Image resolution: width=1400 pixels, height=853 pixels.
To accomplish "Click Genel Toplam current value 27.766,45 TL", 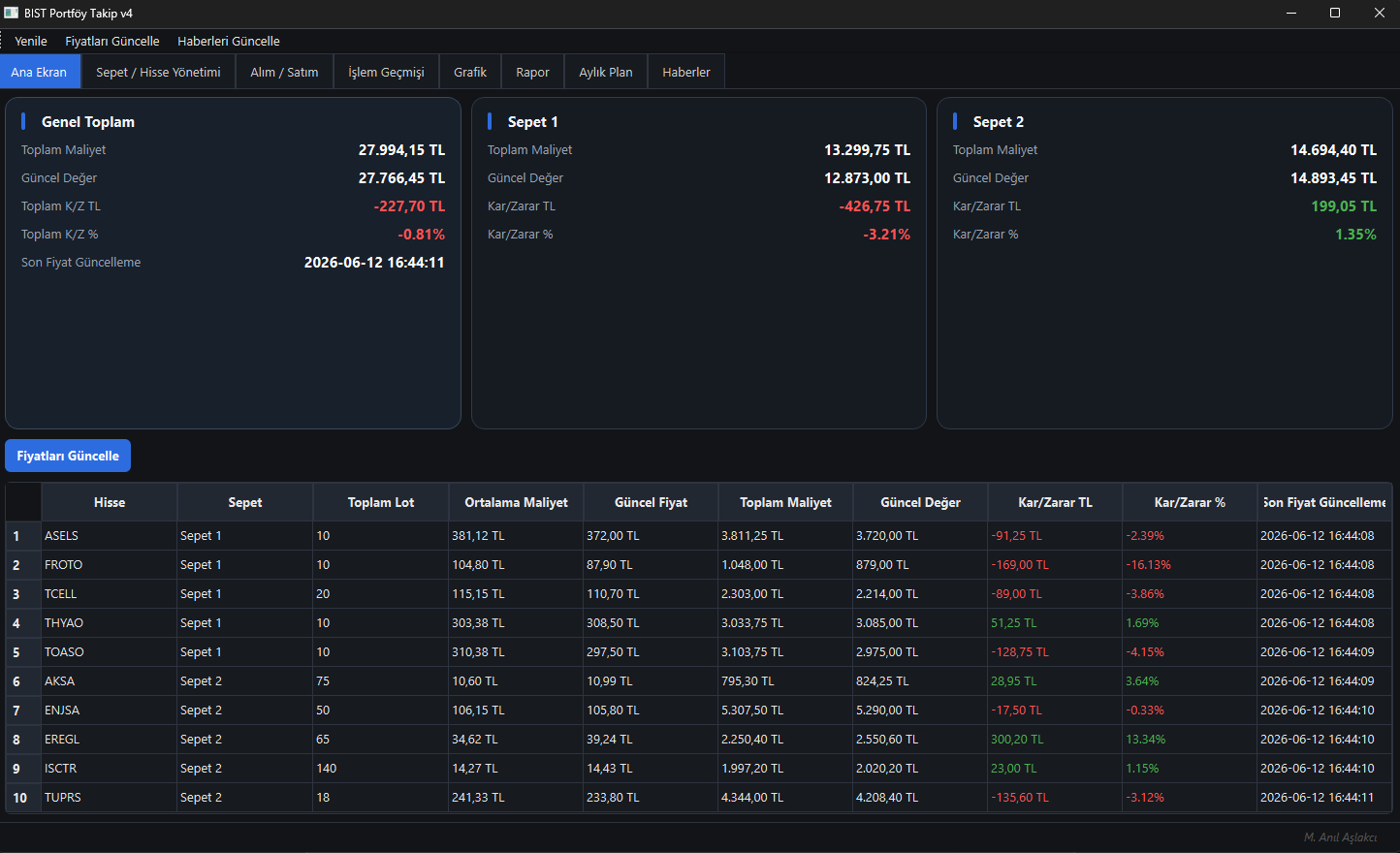I will click(x=401, y=178).
